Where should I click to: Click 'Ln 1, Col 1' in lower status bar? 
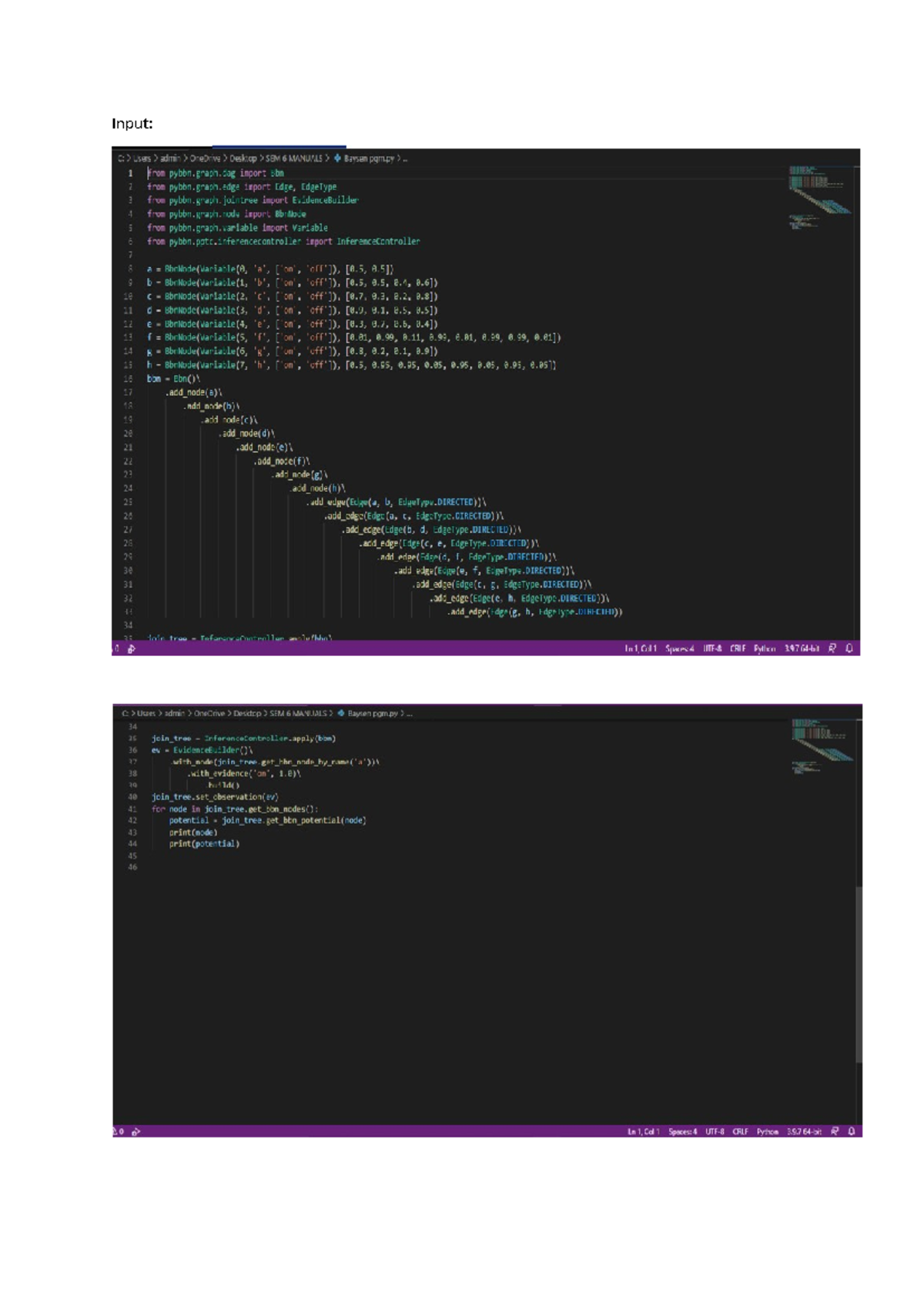pyautogui.click(x=644, y=1132)
